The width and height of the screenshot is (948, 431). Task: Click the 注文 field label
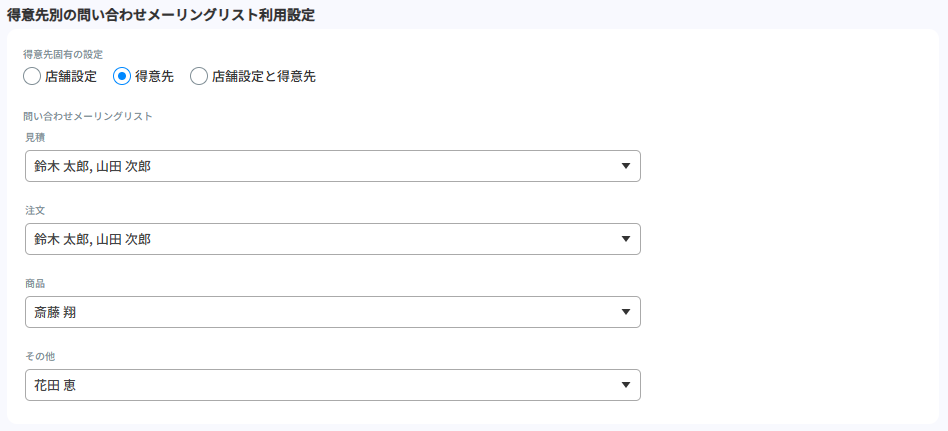pos(35,210)
